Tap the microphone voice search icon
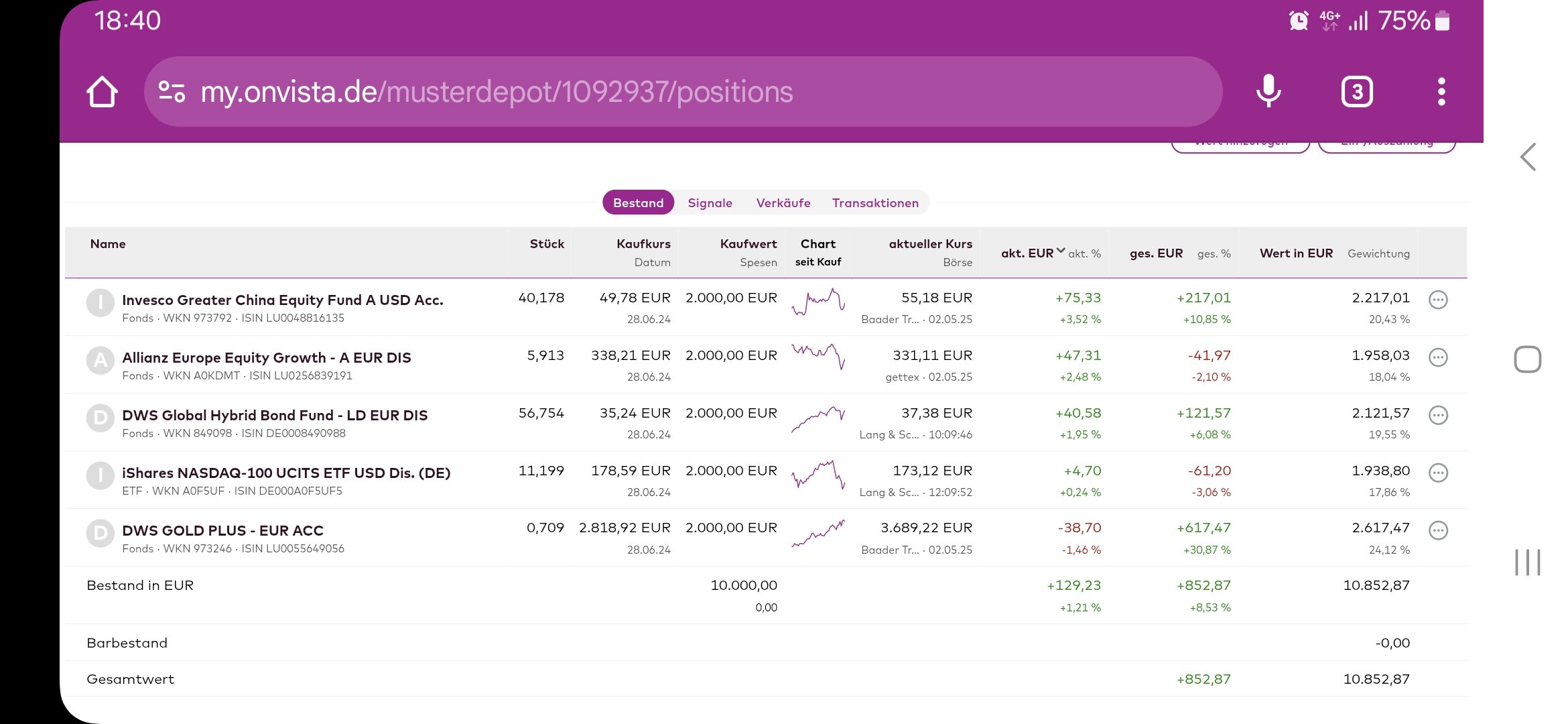 (1268, 91)
